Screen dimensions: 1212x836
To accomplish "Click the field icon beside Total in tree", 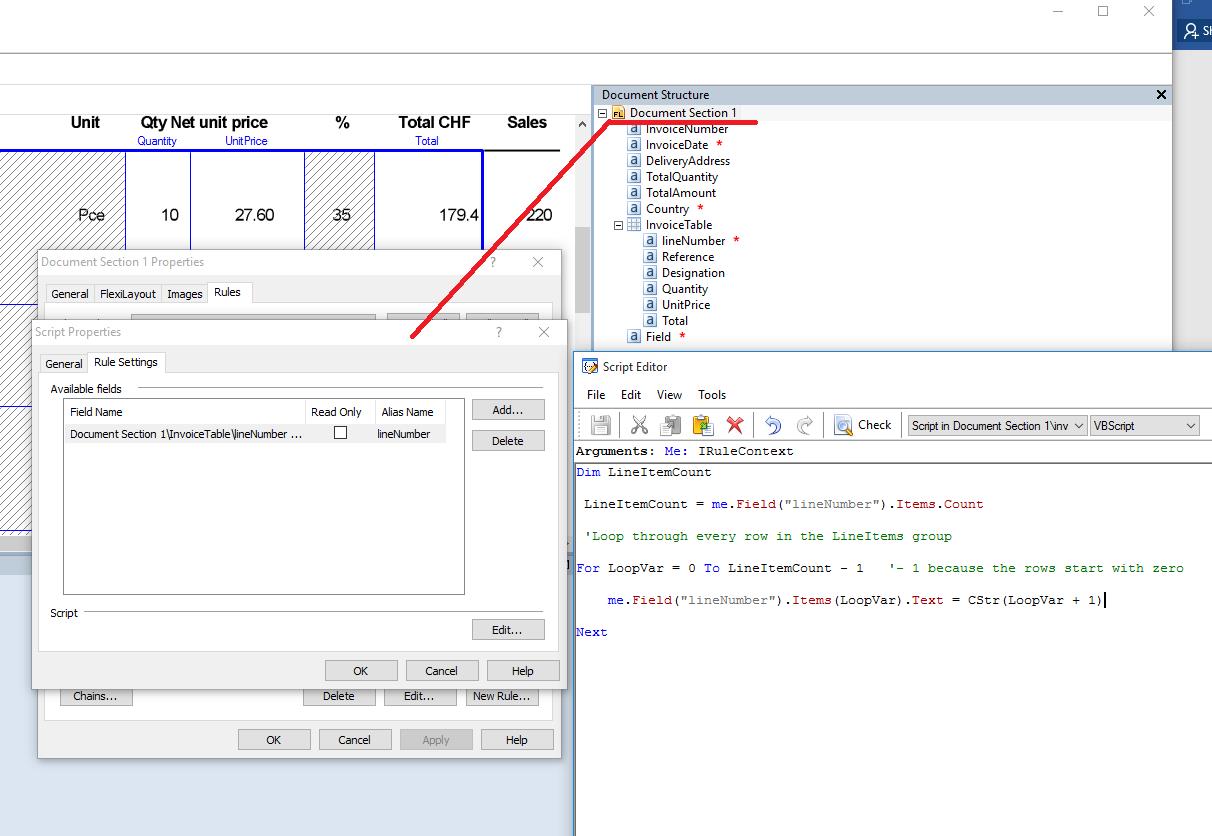I will click(650, 321).
